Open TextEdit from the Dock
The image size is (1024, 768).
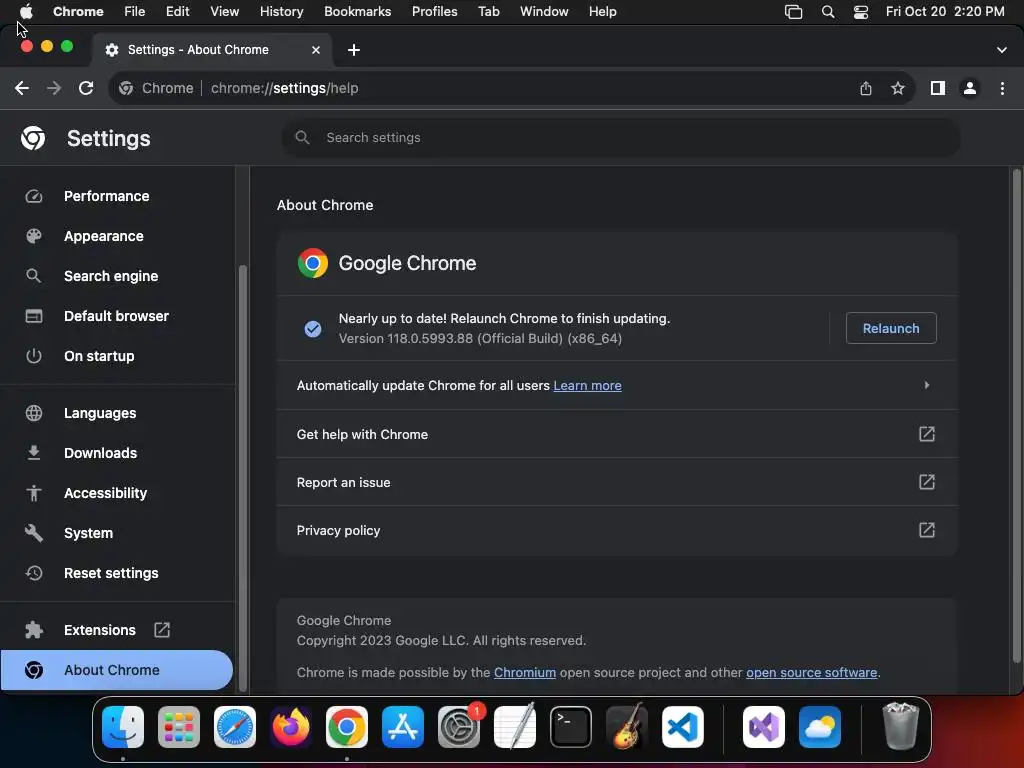pyautogui.click(x=515, y=726)
